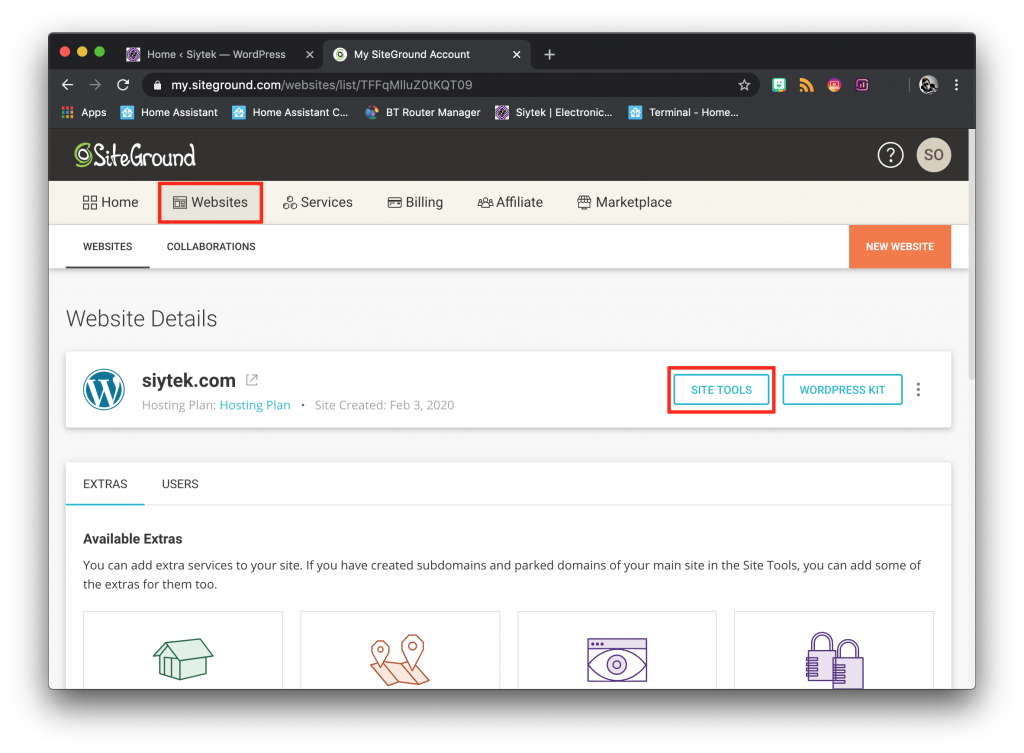Open the Chrome profile avatar
Viewport: 1024px width, 753px height.
pyautogui.click(x=928, y=85)
